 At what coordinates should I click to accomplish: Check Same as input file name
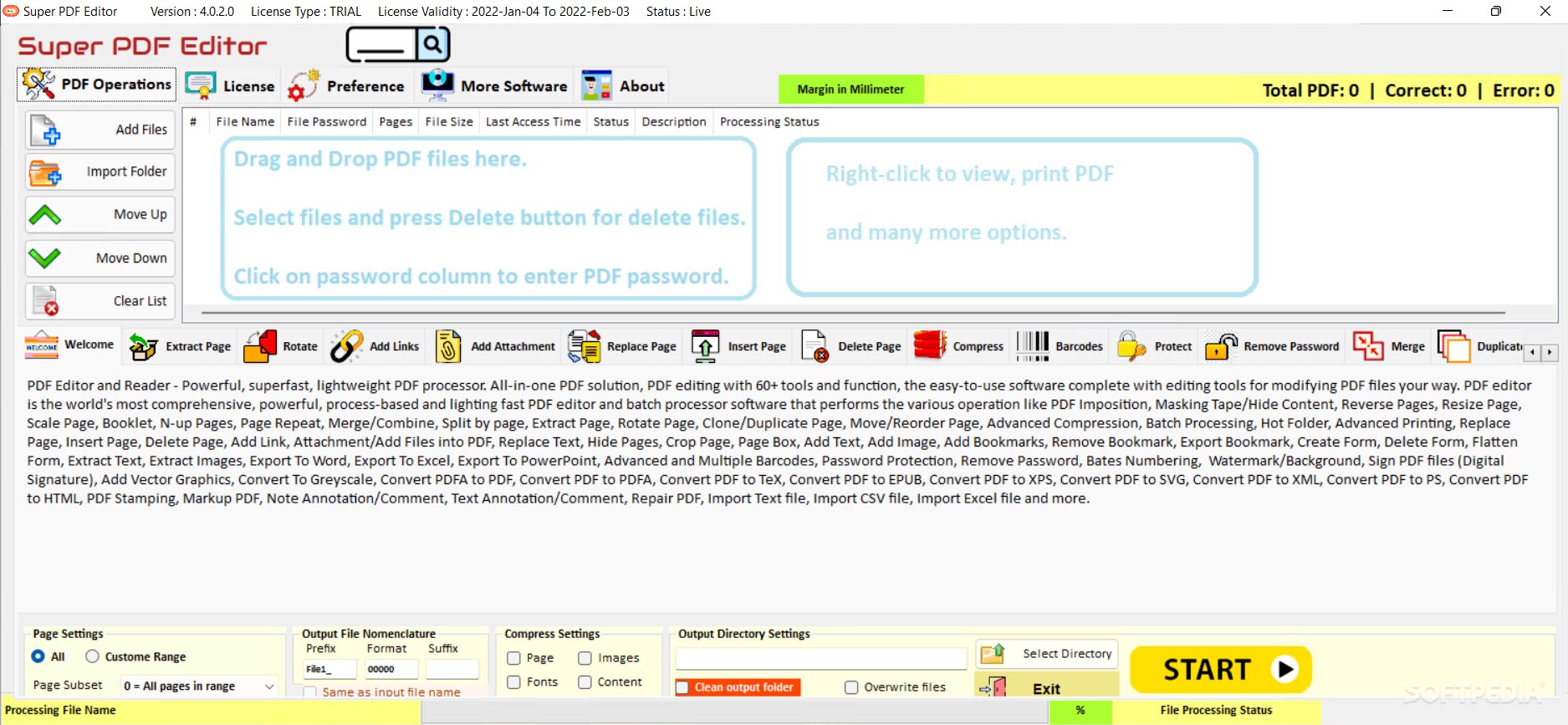[310, 692]
